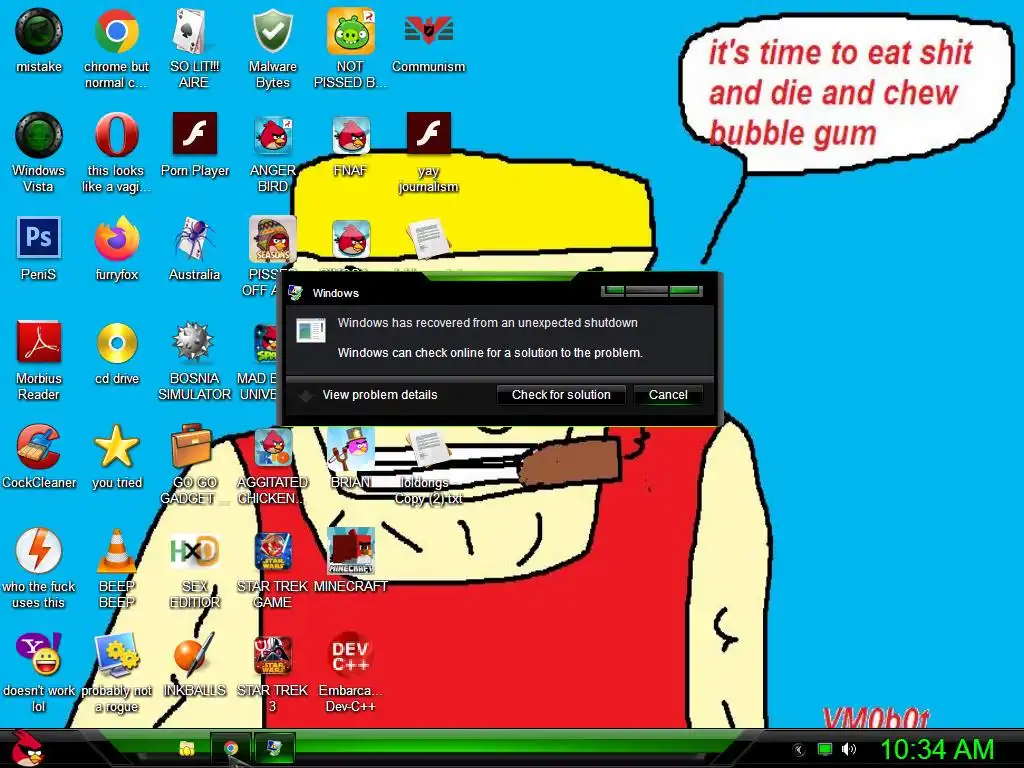This screenshot has width=1024, height=768.
Task: Close the Windows error dialog
Action: [685, 291]
